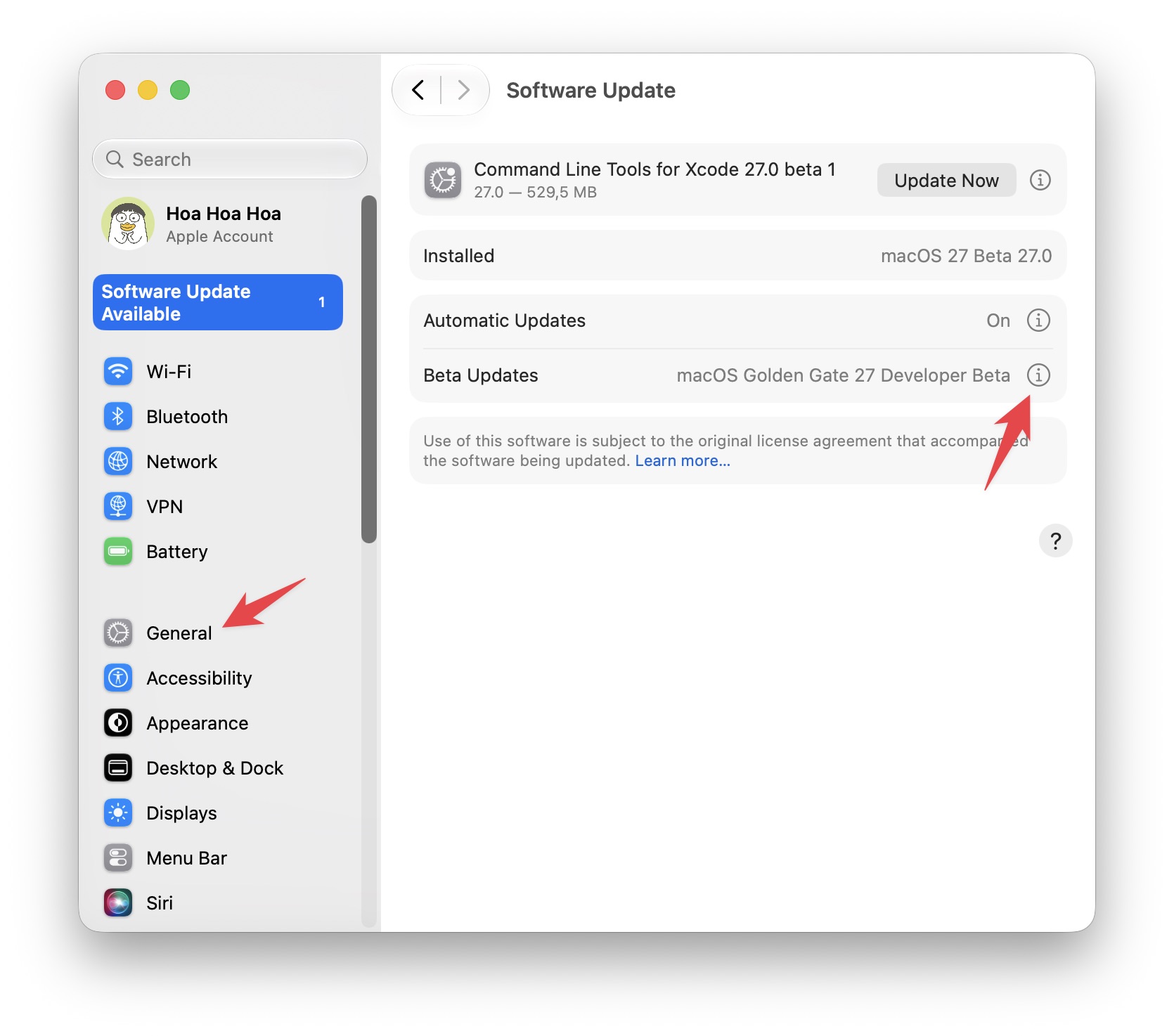Zoom window with green button
The height and width of the screenshot is (1036, 1174).
(x=180, y=90)
